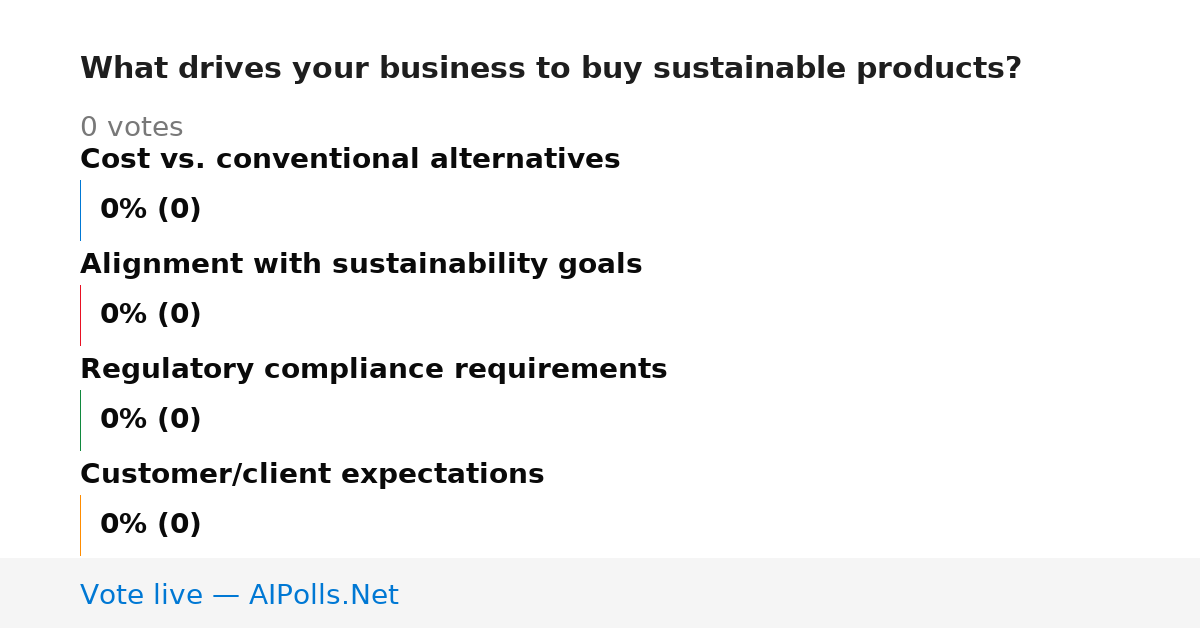The width and height of the screenshot is (1200, 628).
Task: Click the green bar under Regulatory option
Action: tap(80, 420)
